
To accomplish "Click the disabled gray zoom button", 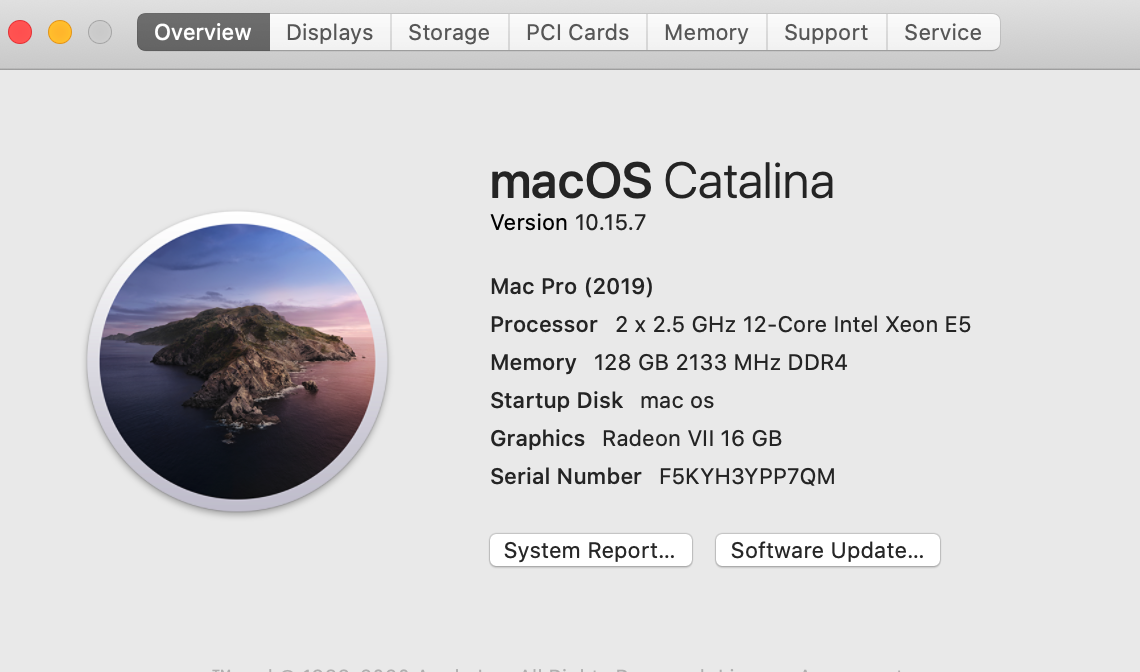I will coord(100,32).
